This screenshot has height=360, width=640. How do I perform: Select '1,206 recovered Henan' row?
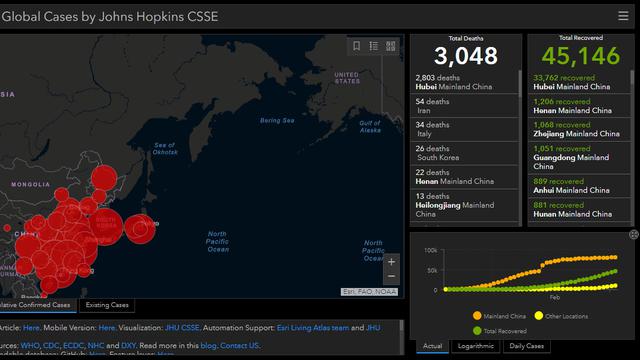580,106
